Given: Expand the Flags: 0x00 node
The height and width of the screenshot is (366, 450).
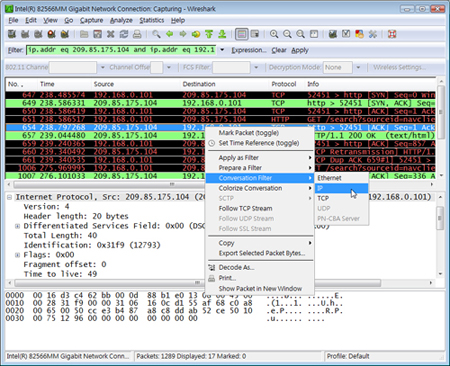Looking at the screenshot, I should point(17,255).
